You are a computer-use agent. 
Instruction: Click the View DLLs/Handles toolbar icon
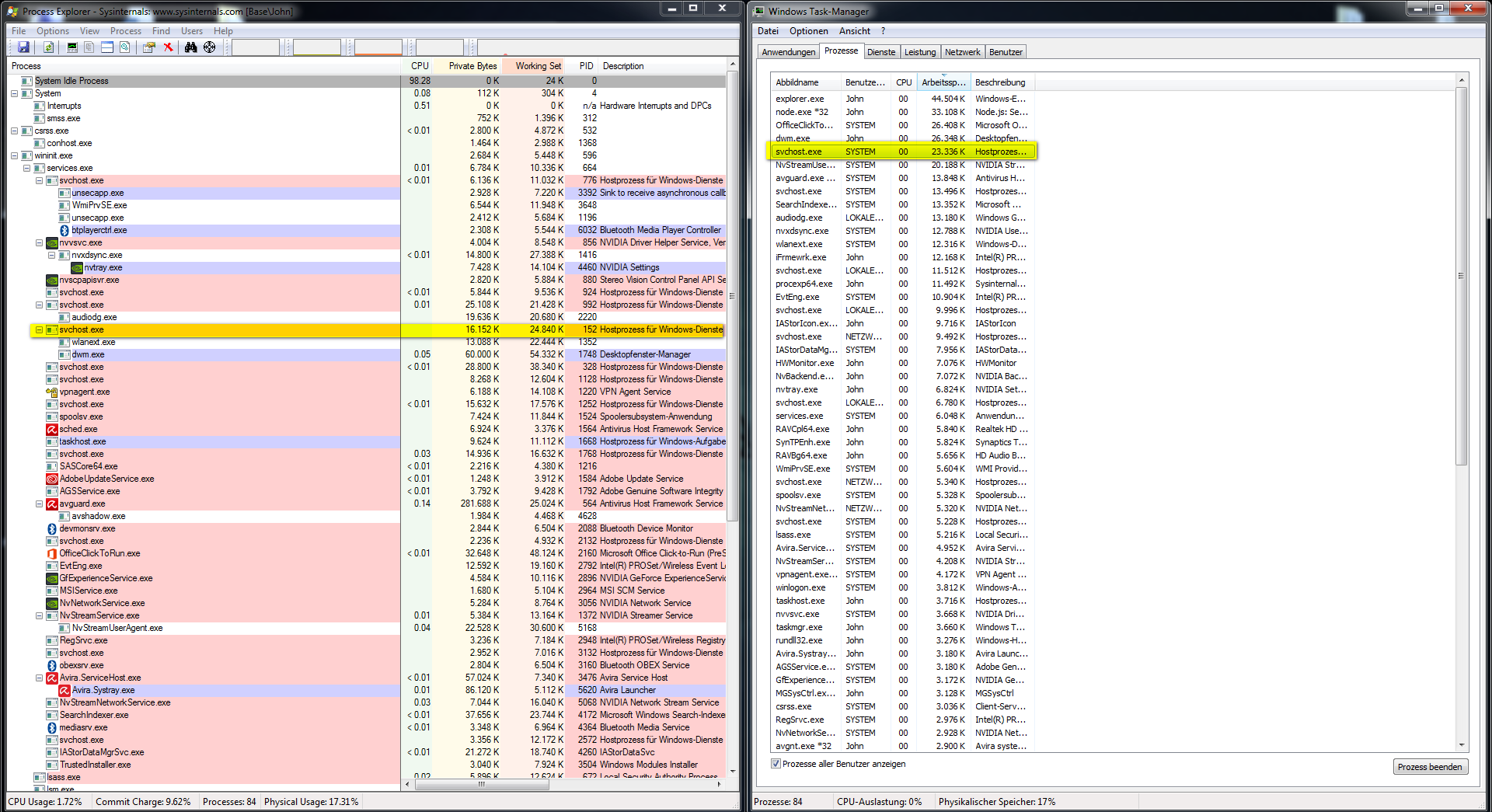click(124, 47)
